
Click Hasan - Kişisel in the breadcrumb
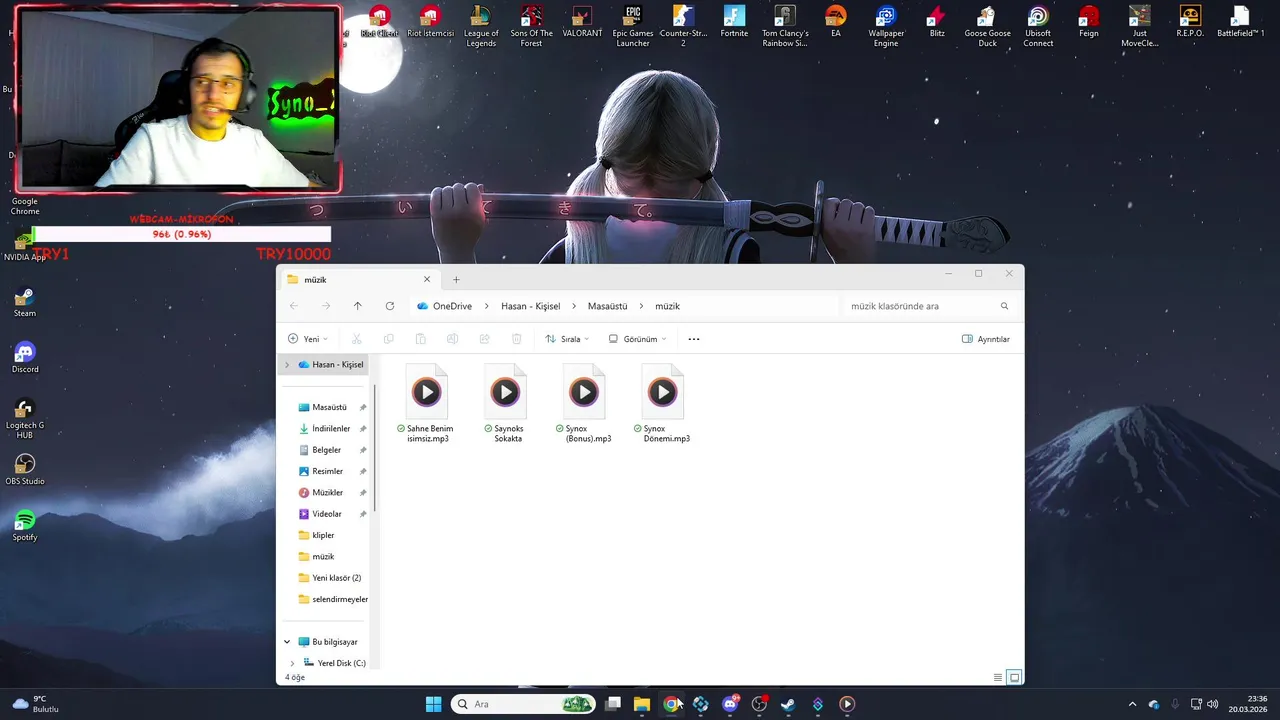pos(530,306)
